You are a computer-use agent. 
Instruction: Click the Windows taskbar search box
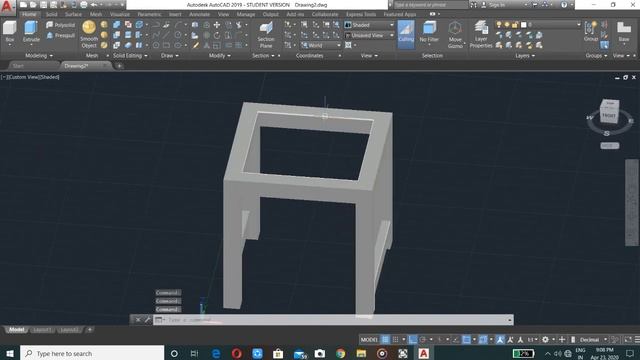tap(92, 353)
